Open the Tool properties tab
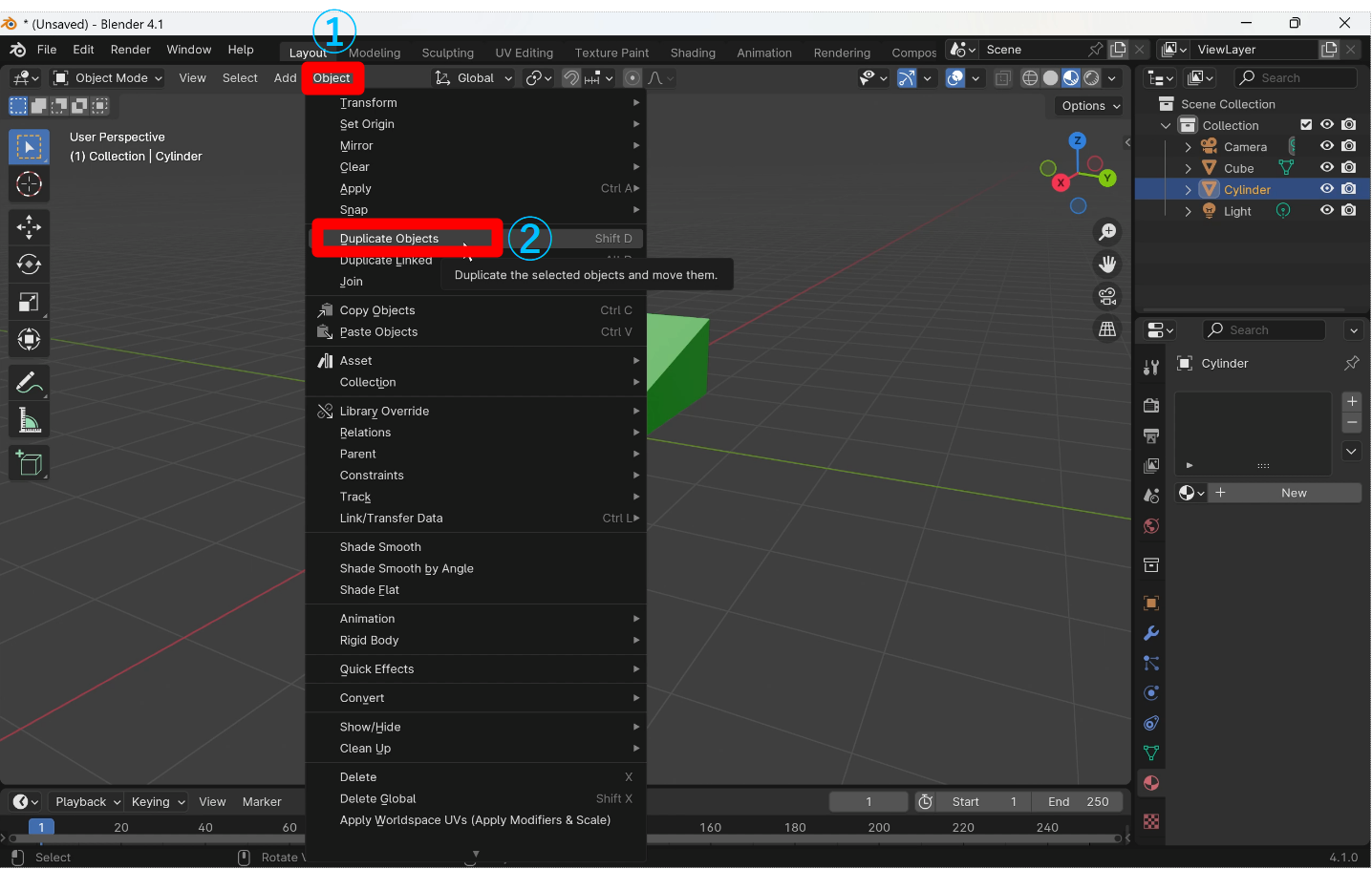Viewport: 1372px width, 869px height. click(1151, 368)
